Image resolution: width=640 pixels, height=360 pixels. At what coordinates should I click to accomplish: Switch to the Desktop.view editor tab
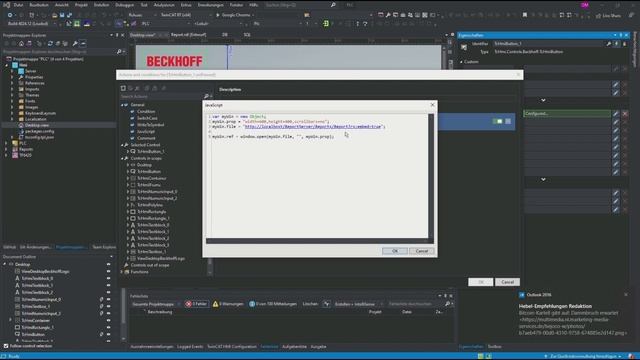pos(142,35)
